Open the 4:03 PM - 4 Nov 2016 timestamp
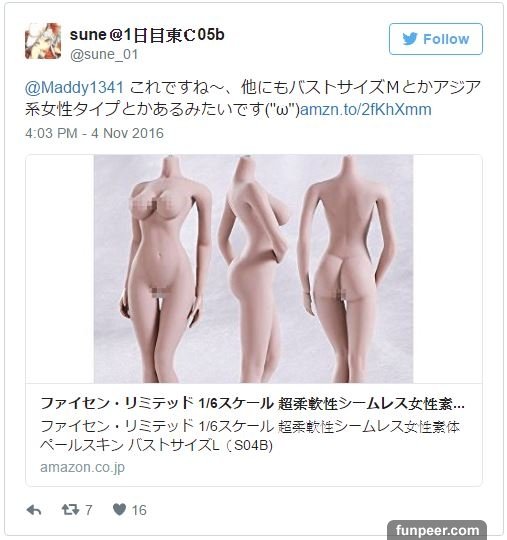507x540 pixels. pyautogui.click(x=94, y=133)
